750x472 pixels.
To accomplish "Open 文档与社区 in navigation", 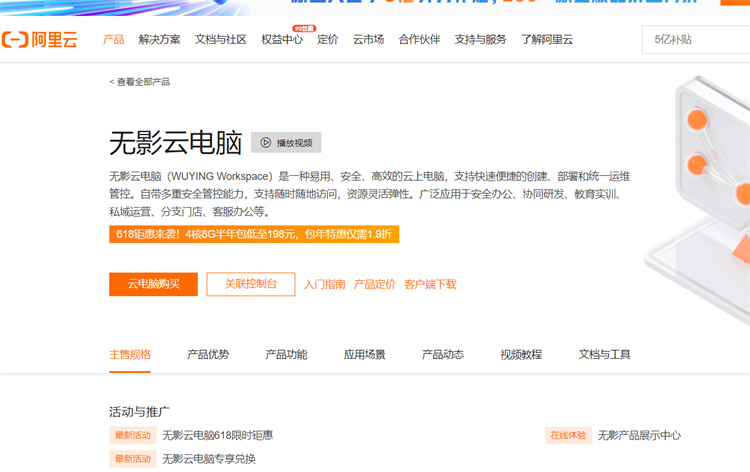I will coord(220,40).
